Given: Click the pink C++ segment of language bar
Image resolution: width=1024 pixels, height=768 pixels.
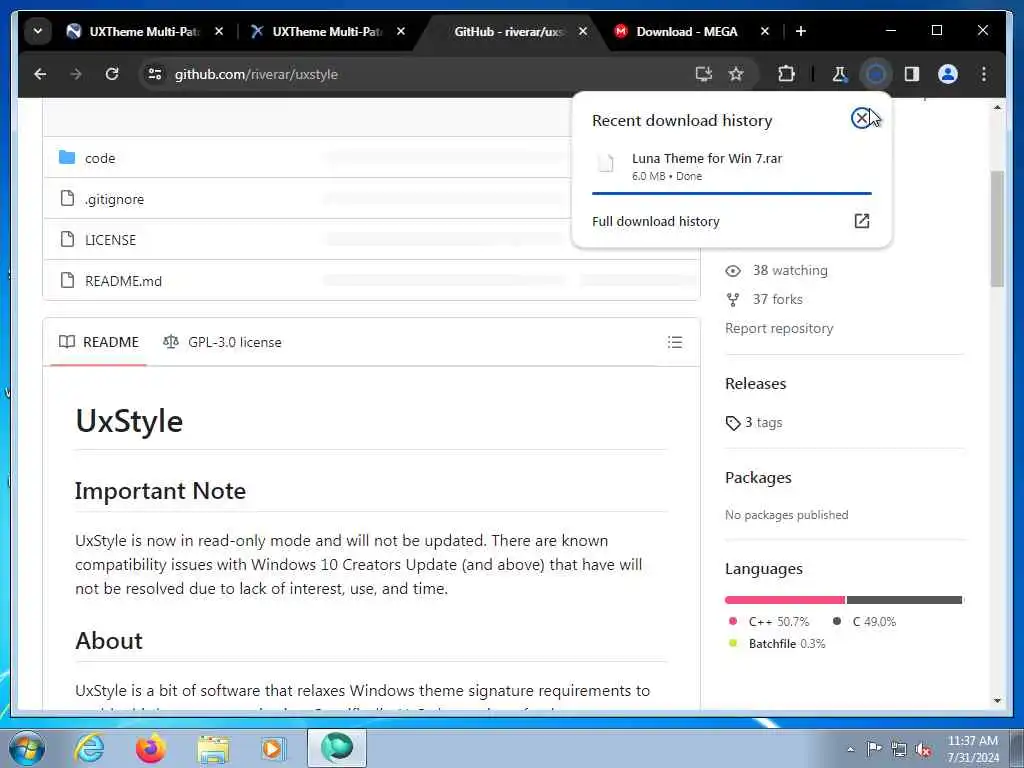Looking at the screenshot, I should pyautogui.click(x=784, y=600).
